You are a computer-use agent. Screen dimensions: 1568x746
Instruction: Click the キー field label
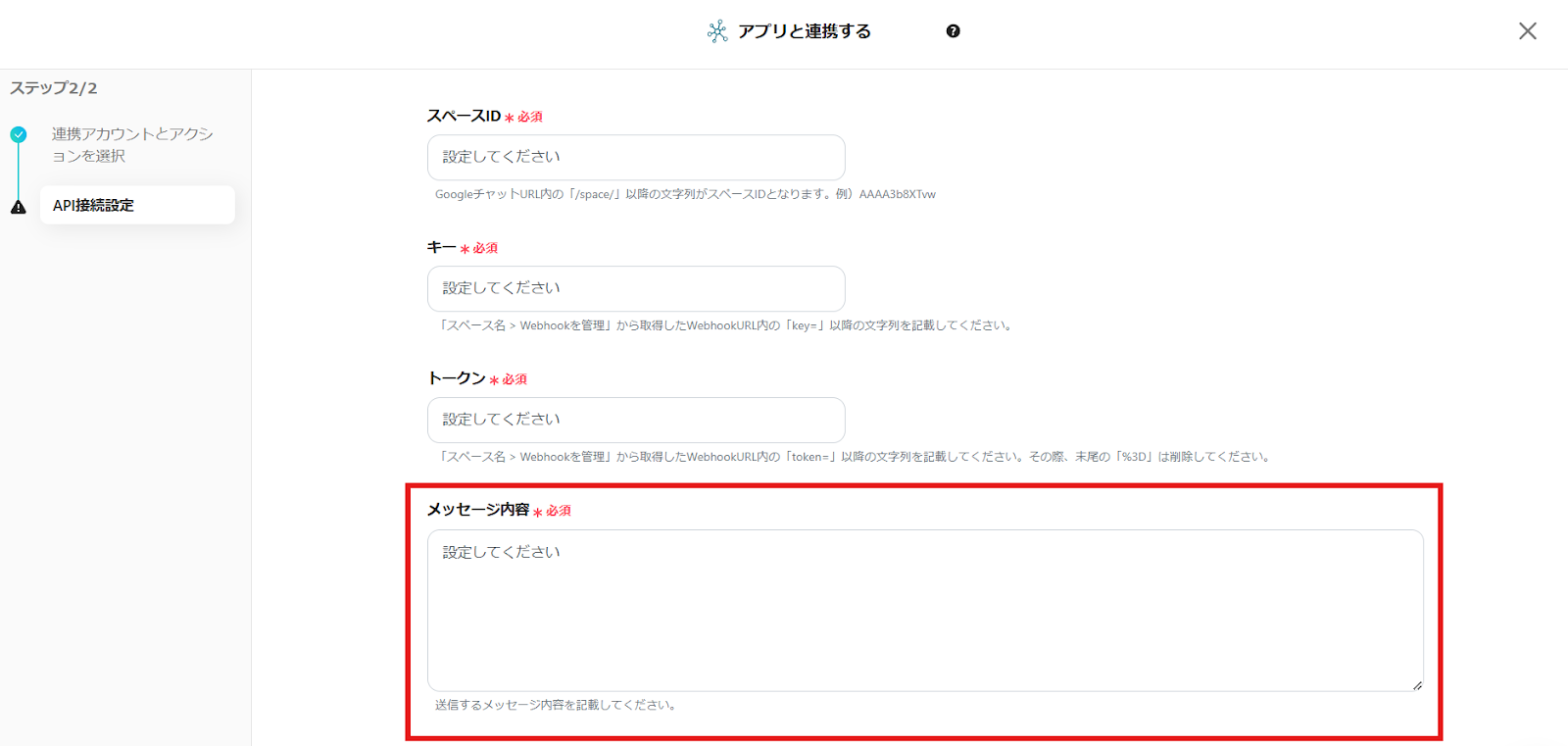442,247
